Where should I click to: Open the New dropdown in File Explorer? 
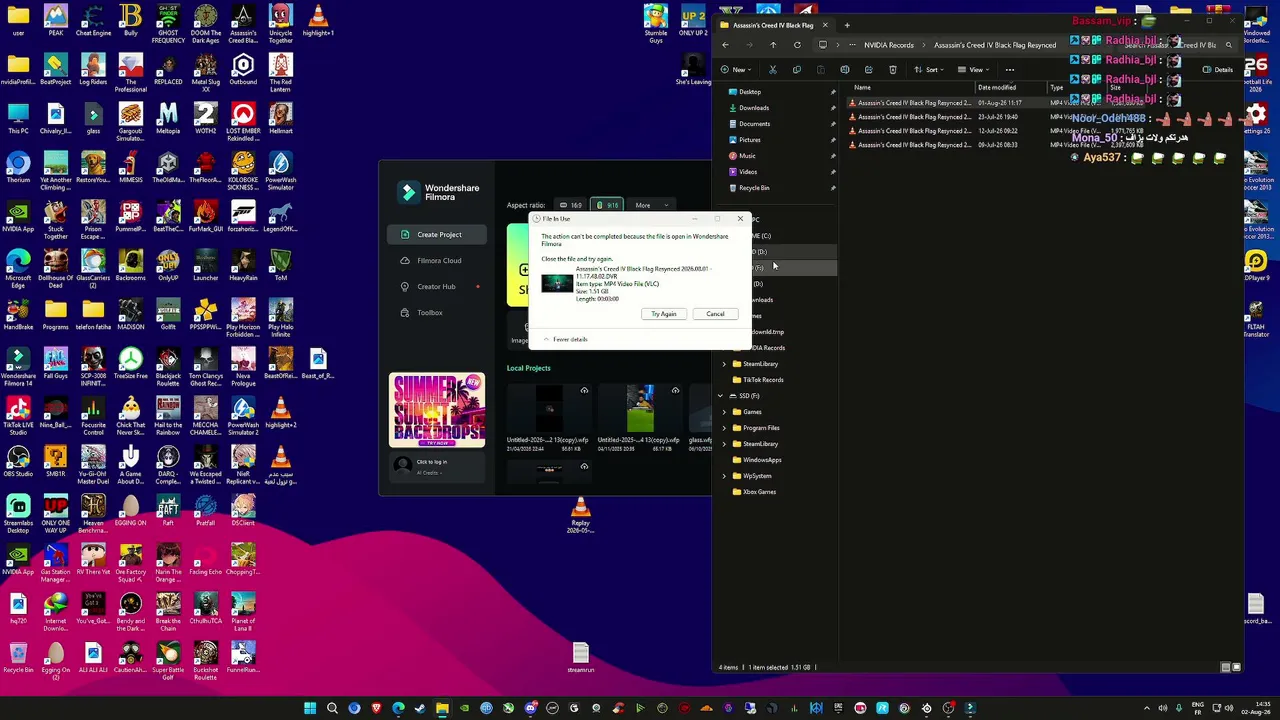click(735, 70)
